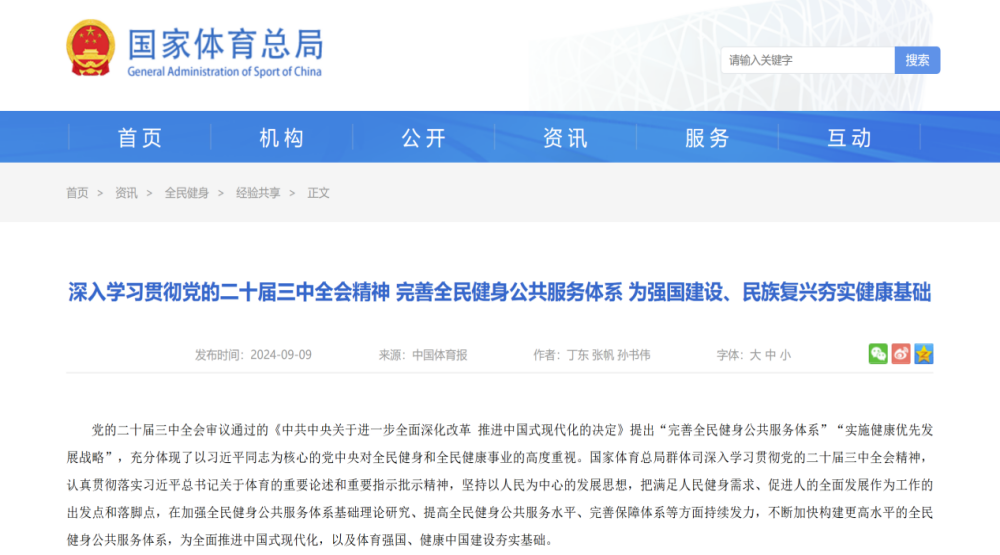Open the 互动 navigation menu item
The width and height of the screenshot is (1000, 555).
click(x=849, y=138)
